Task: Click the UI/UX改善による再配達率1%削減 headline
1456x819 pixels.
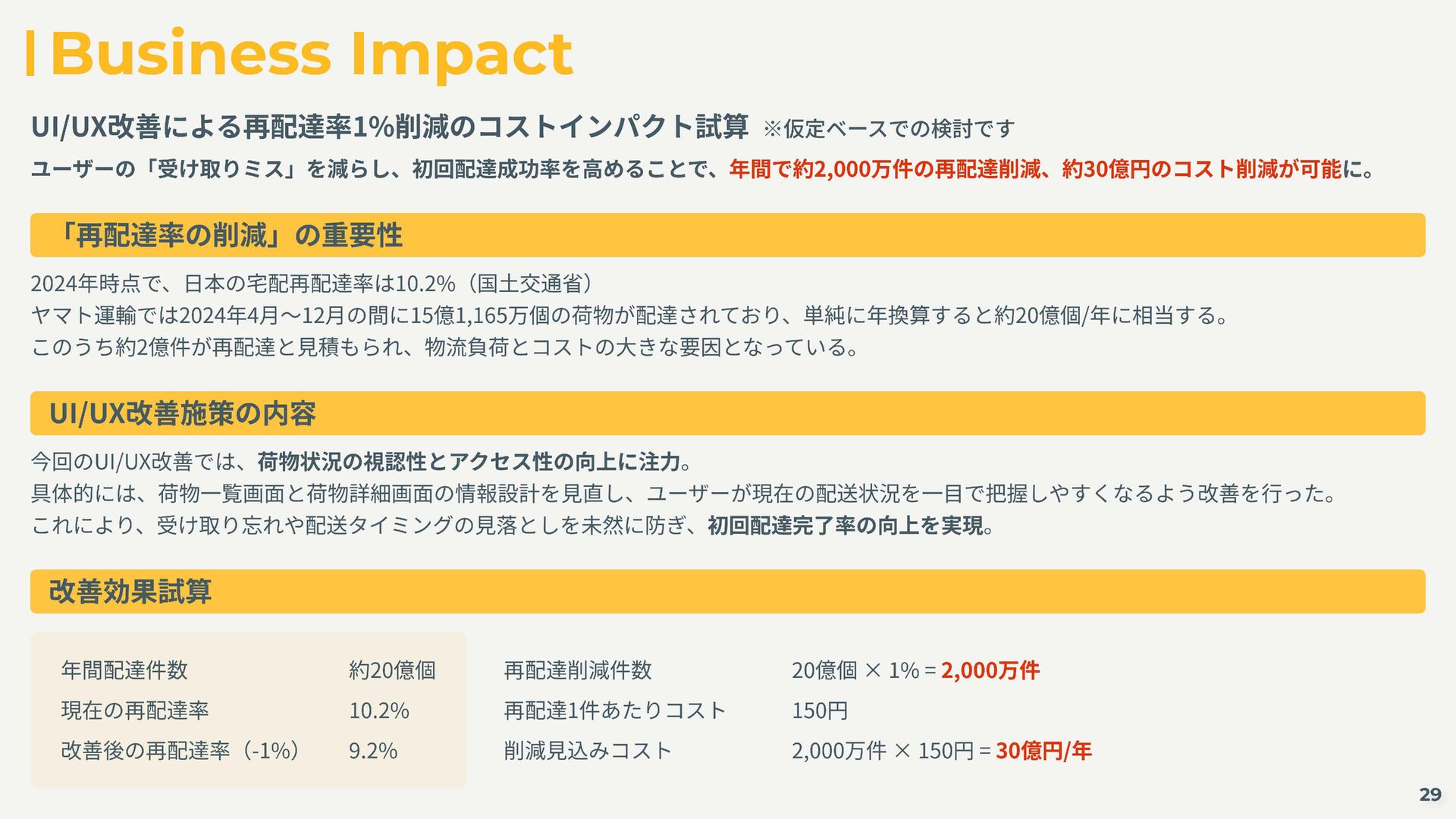Action: tap(390, 127)
